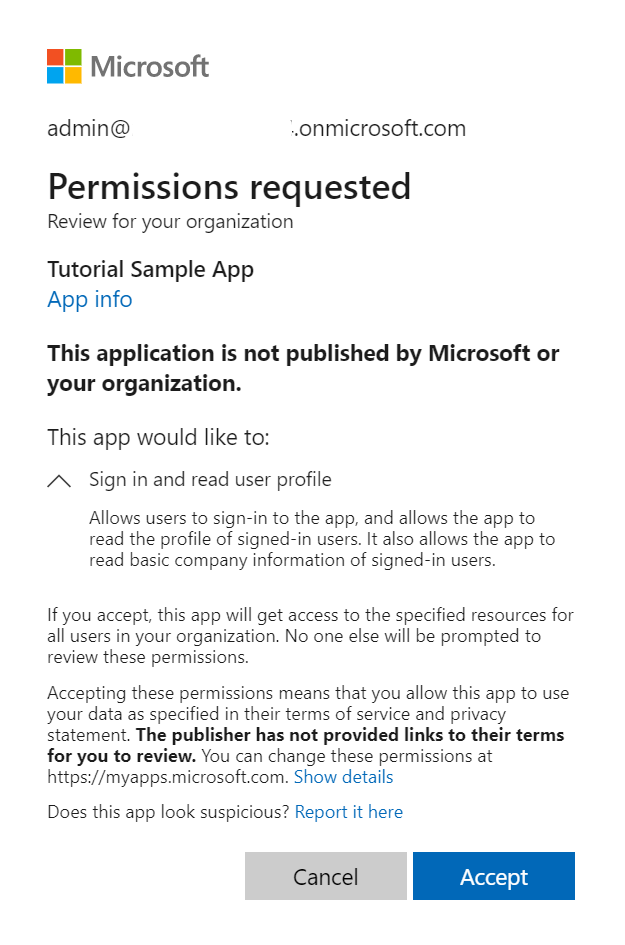This screenshot has height=945, width=625.
Task: Click the Review for your organization subtitle
Action: (x=170, y=222)
